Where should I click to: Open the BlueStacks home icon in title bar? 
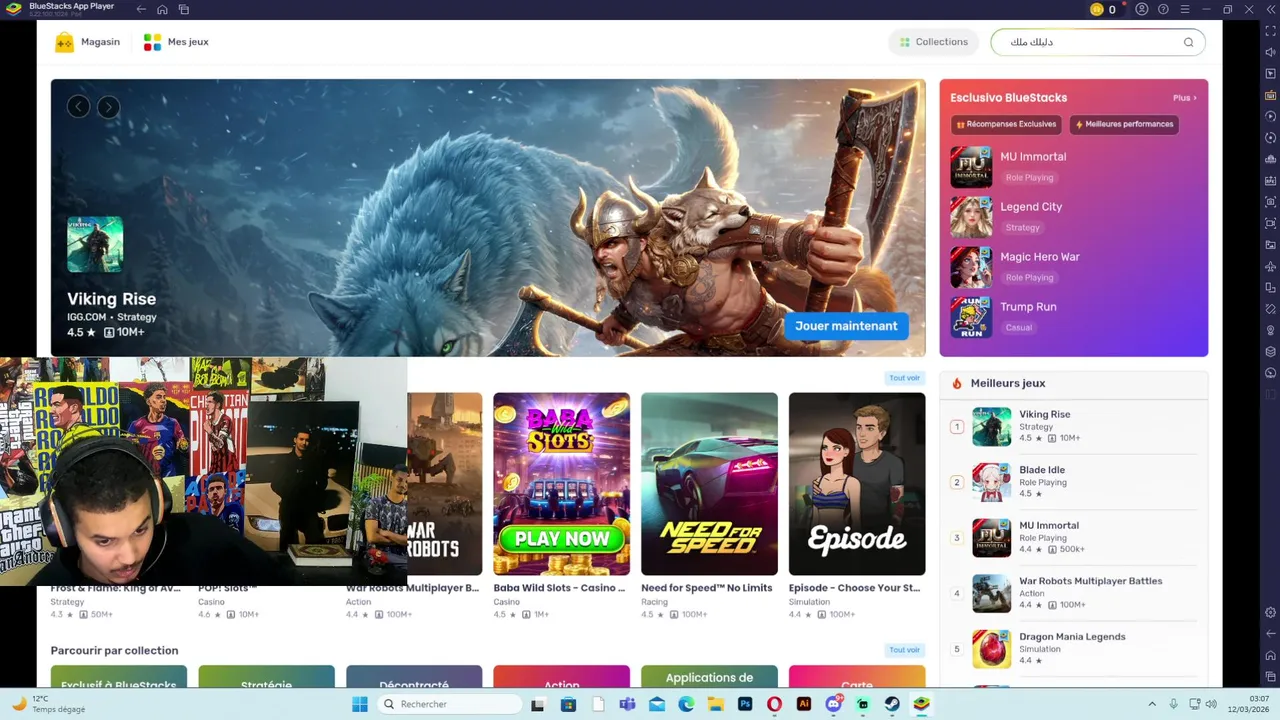162,9
